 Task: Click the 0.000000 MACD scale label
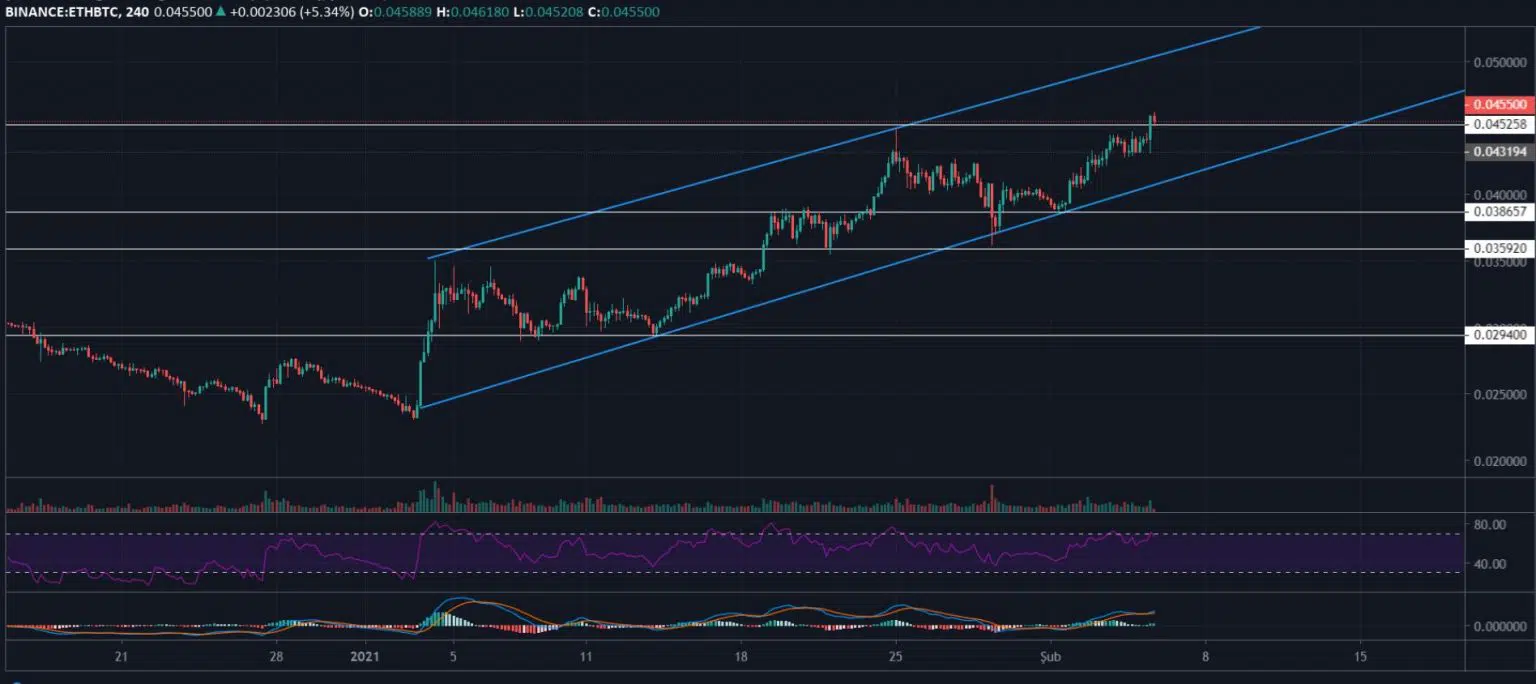[1497, 626]
